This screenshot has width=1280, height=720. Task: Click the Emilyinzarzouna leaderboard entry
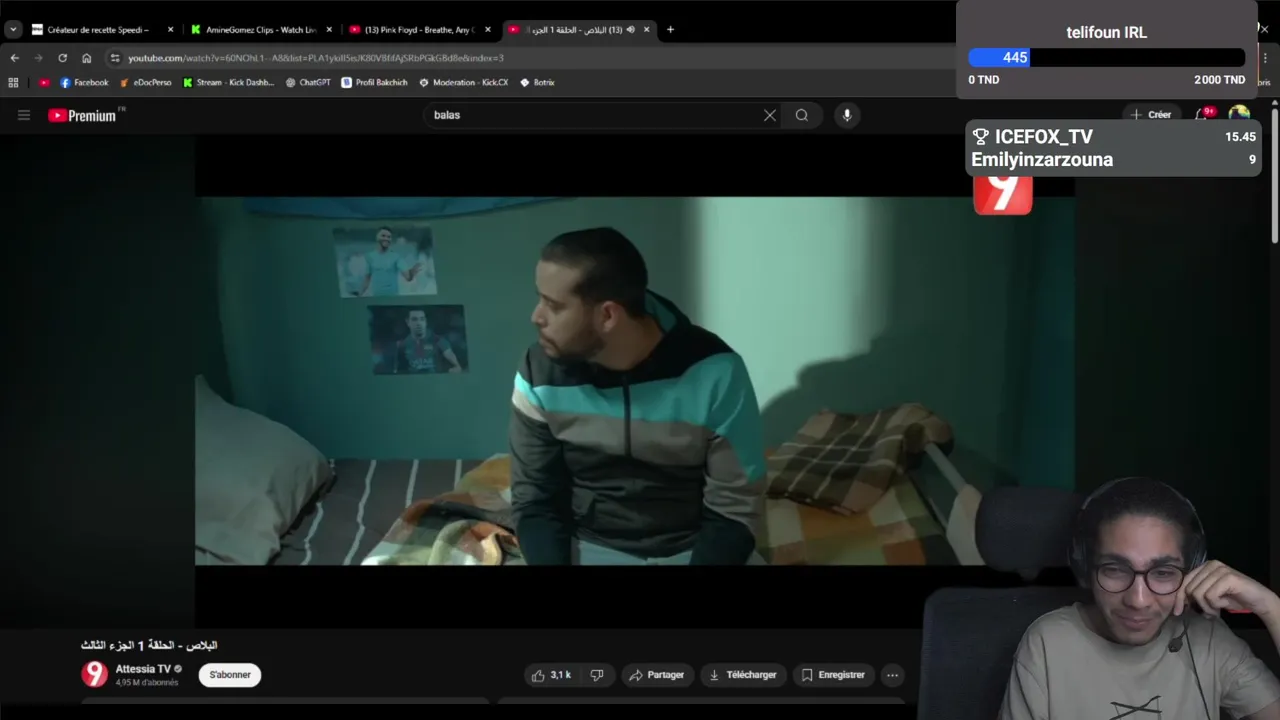click(x=1113, y=159)
